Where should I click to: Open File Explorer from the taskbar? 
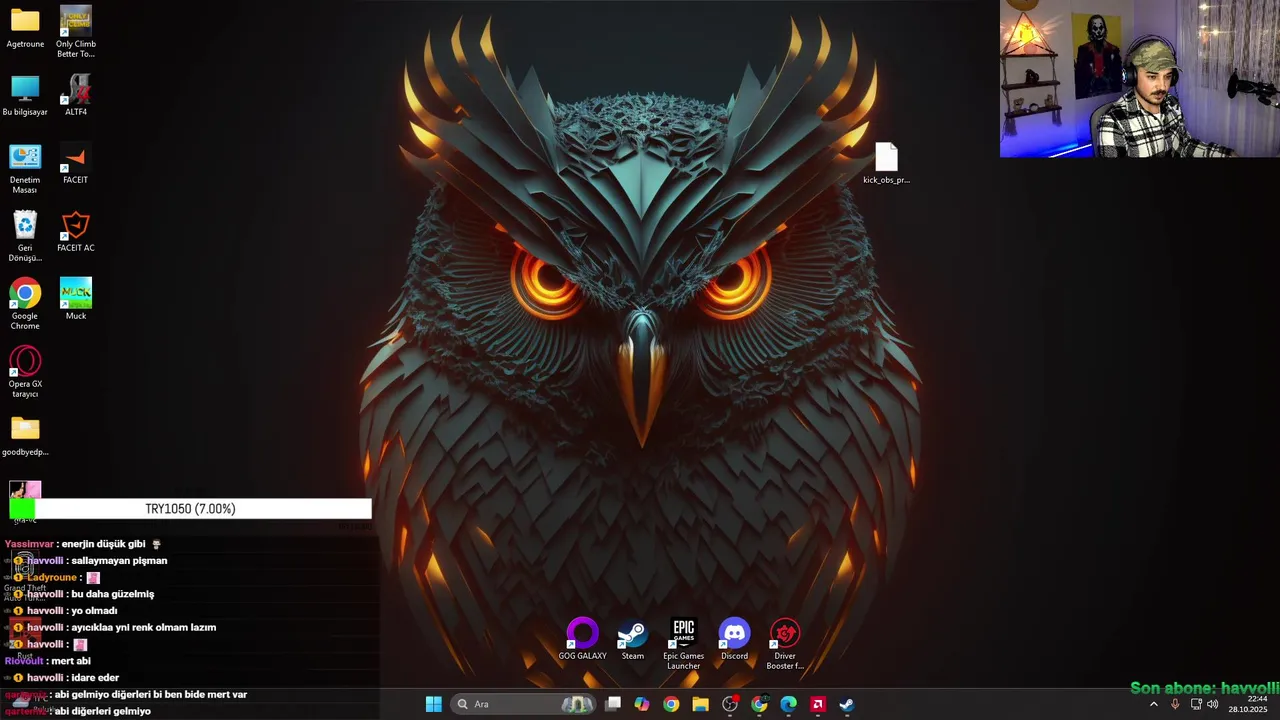tap(700, 704)
